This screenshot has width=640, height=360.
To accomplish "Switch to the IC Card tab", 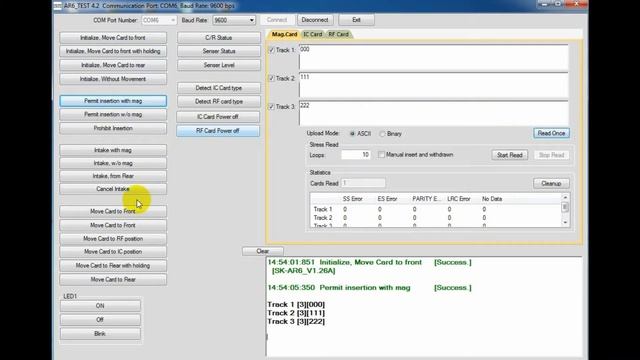I will [x=313, y=34].
